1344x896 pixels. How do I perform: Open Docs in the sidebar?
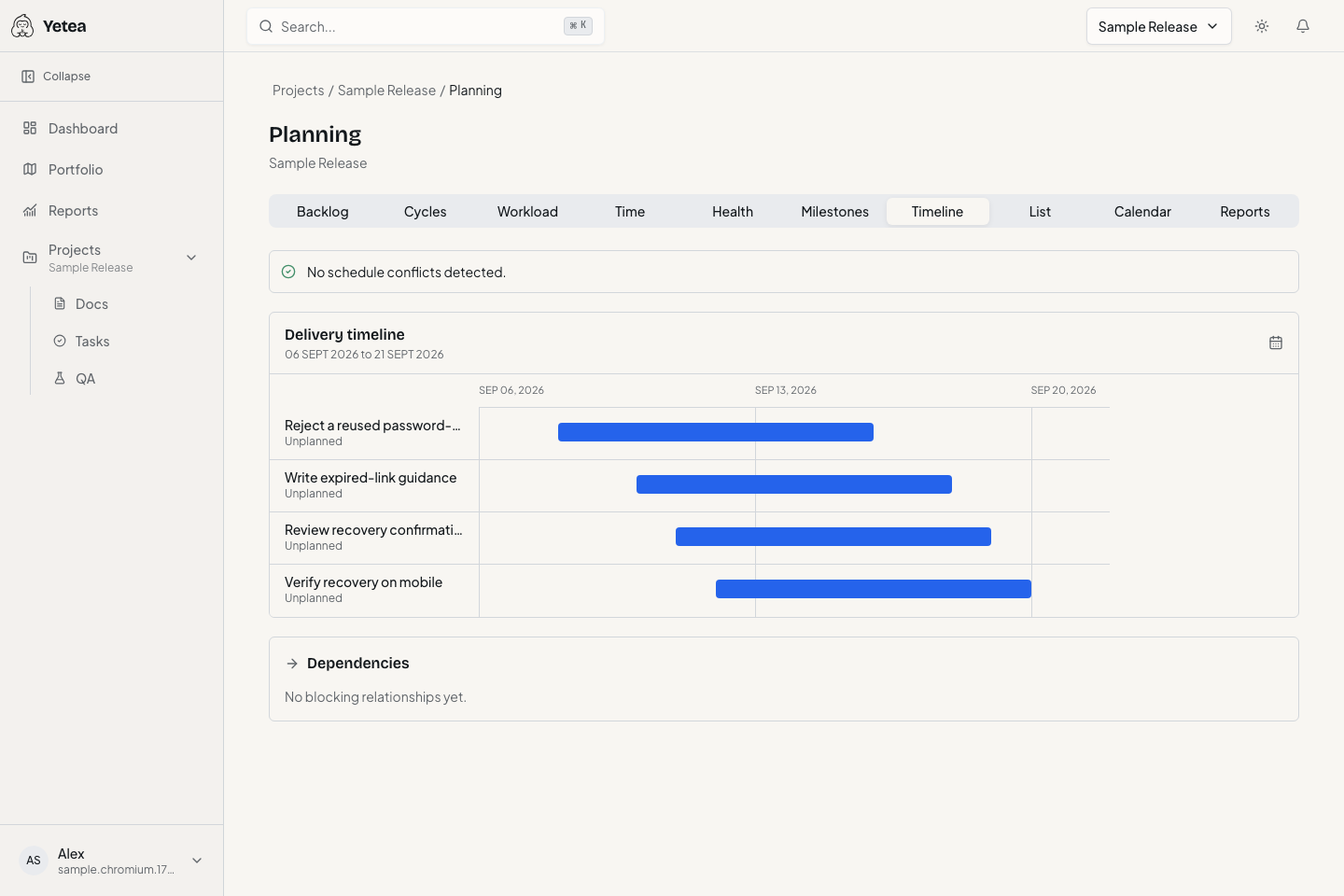pyautogui.click(x=127, y=304)
